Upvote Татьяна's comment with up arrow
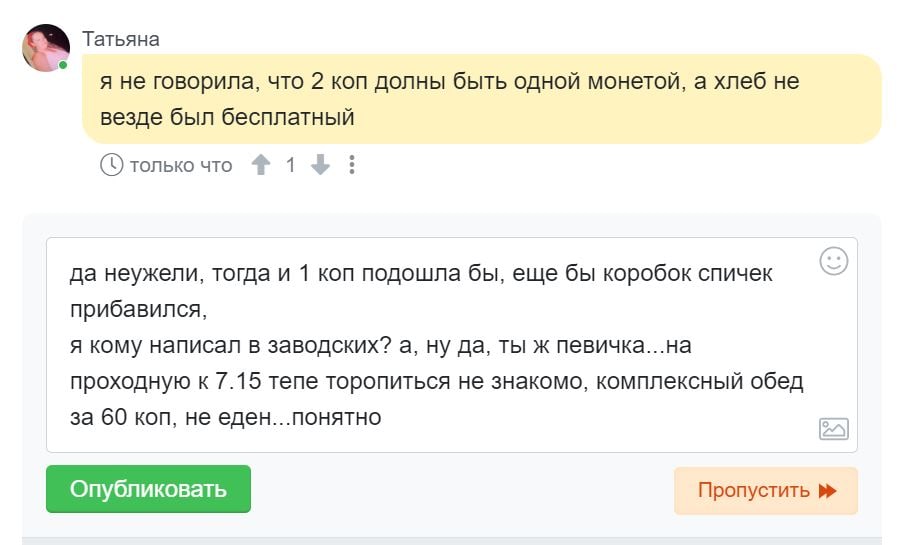The width and height of the screenshot is (898, 545). point(261,165)
